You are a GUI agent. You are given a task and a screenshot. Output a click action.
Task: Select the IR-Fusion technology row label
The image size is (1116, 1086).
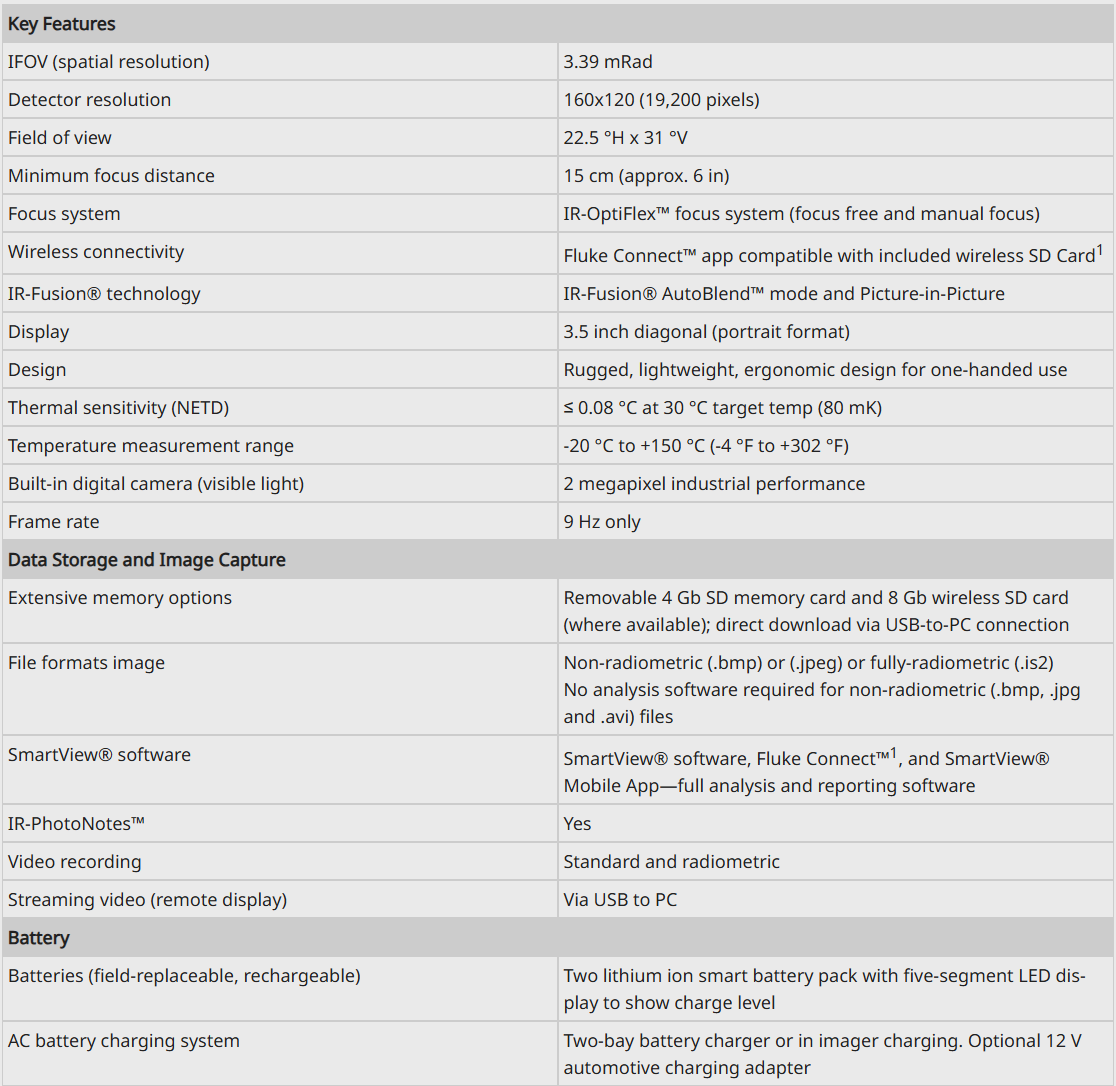(x=104, y=294)
